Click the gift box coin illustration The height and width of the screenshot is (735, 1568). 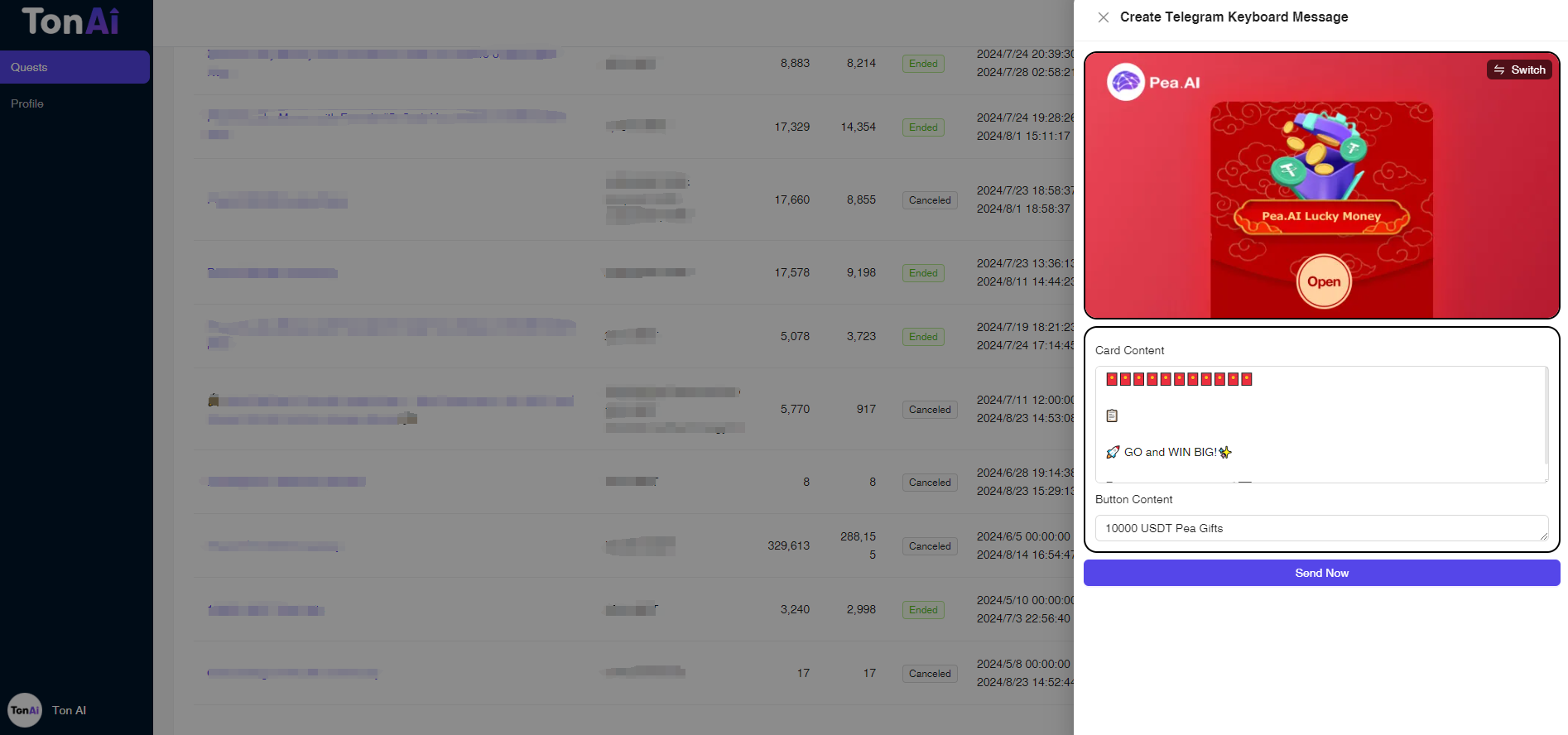tap(1320, 155)
